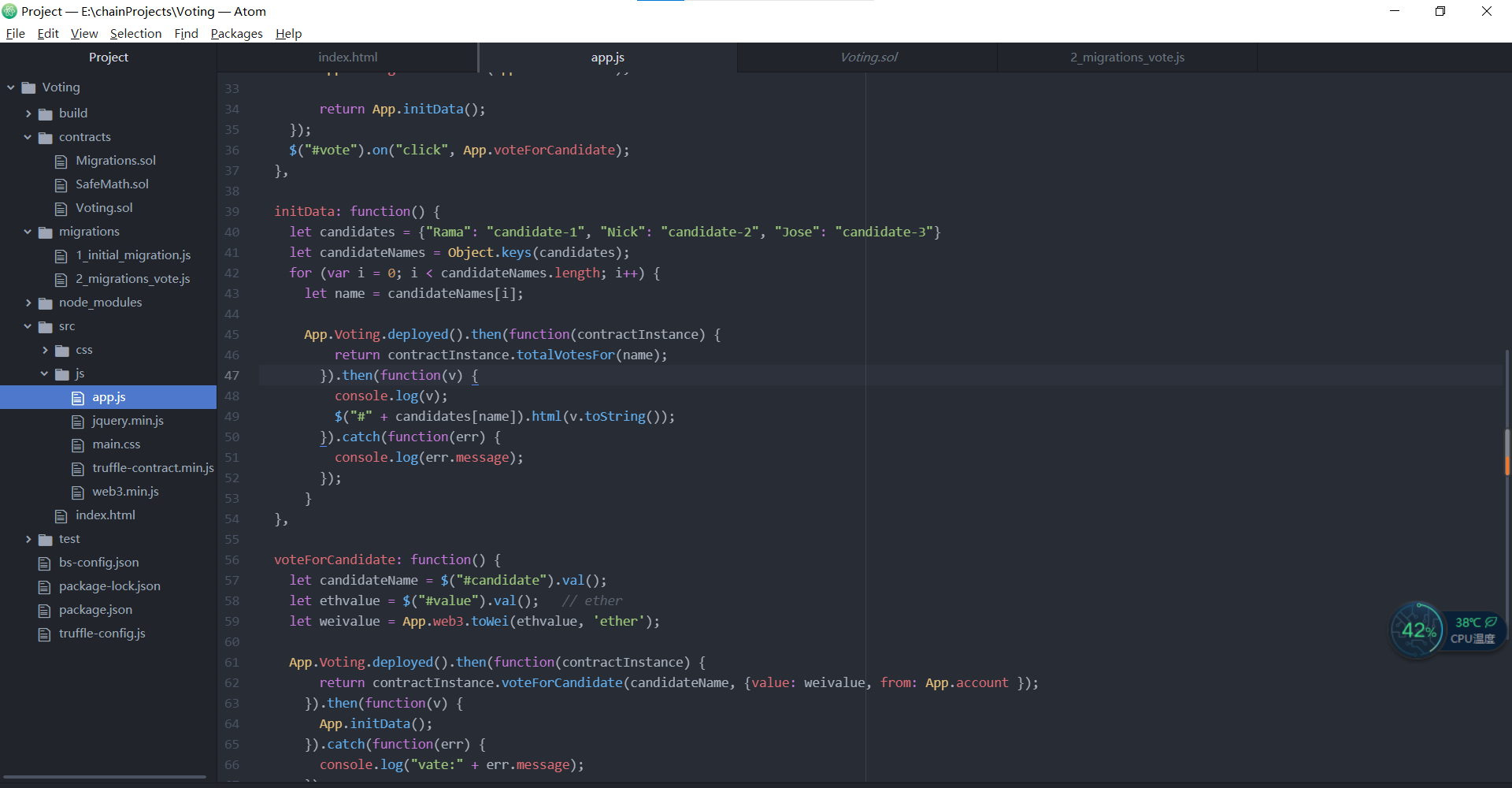Open truffle-config.js in the tree

102,634
